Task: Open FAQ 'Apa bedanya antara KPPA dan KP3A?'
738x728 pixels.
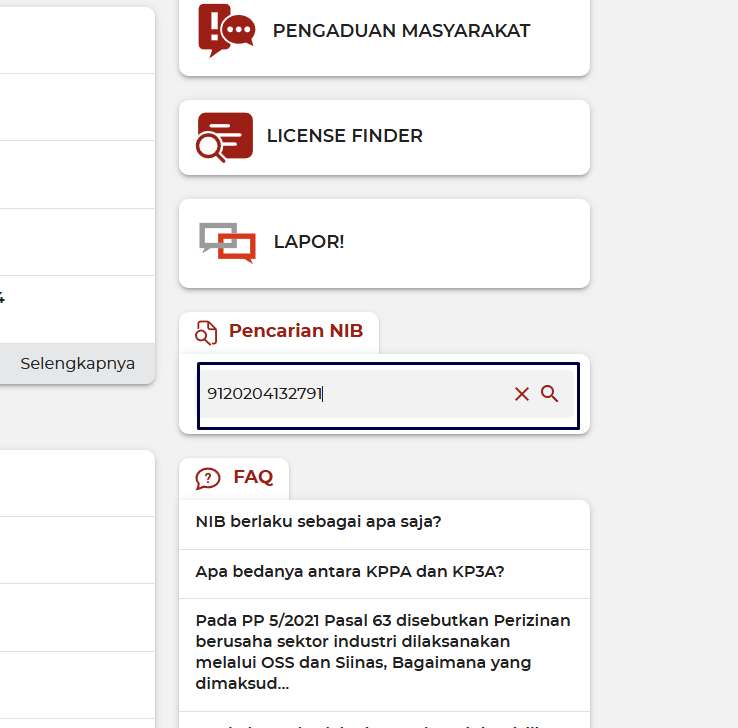Action: click(384, 572)
